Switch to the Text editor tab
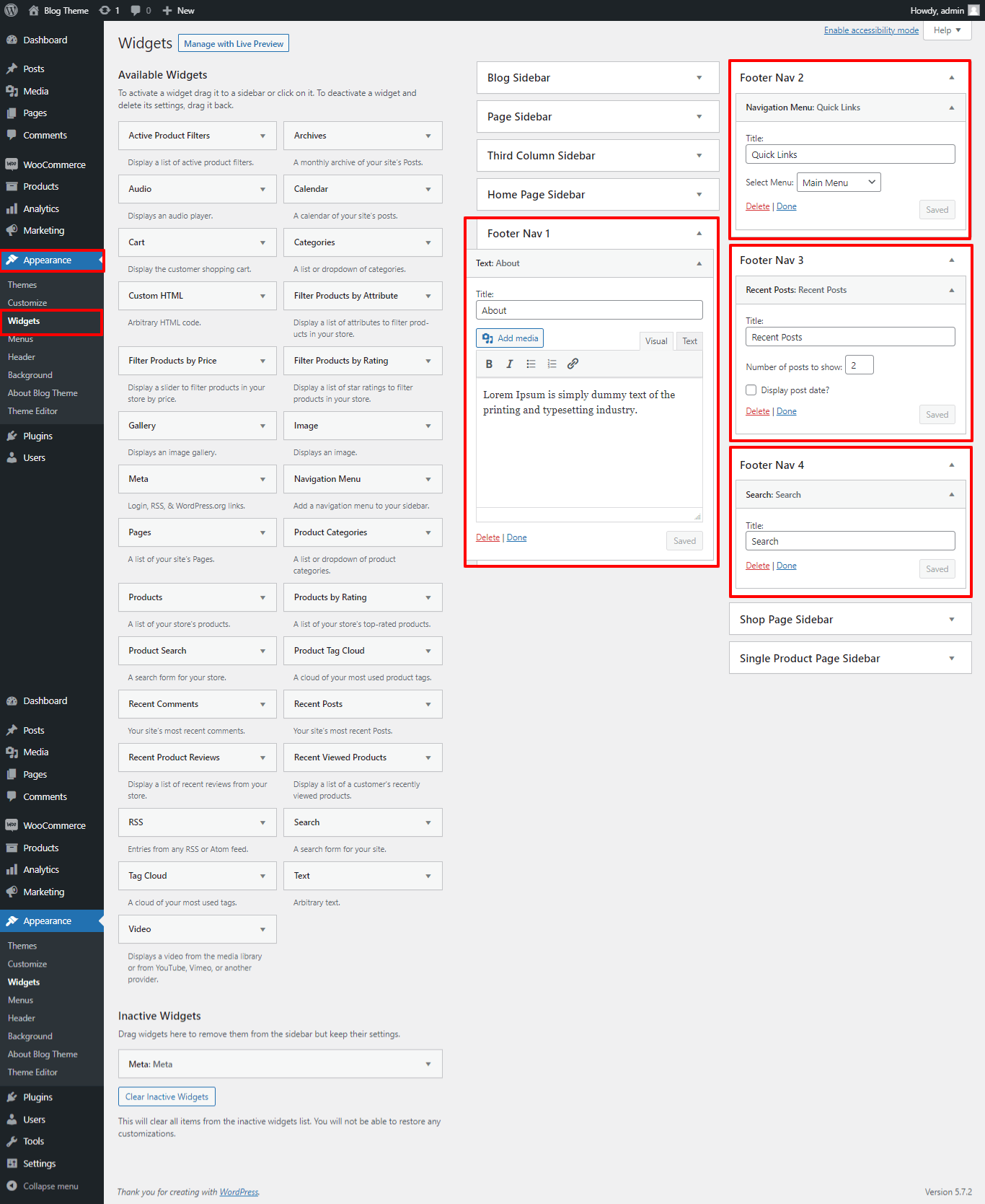The height and width of the screenshot is (1204, 985). 689,341
